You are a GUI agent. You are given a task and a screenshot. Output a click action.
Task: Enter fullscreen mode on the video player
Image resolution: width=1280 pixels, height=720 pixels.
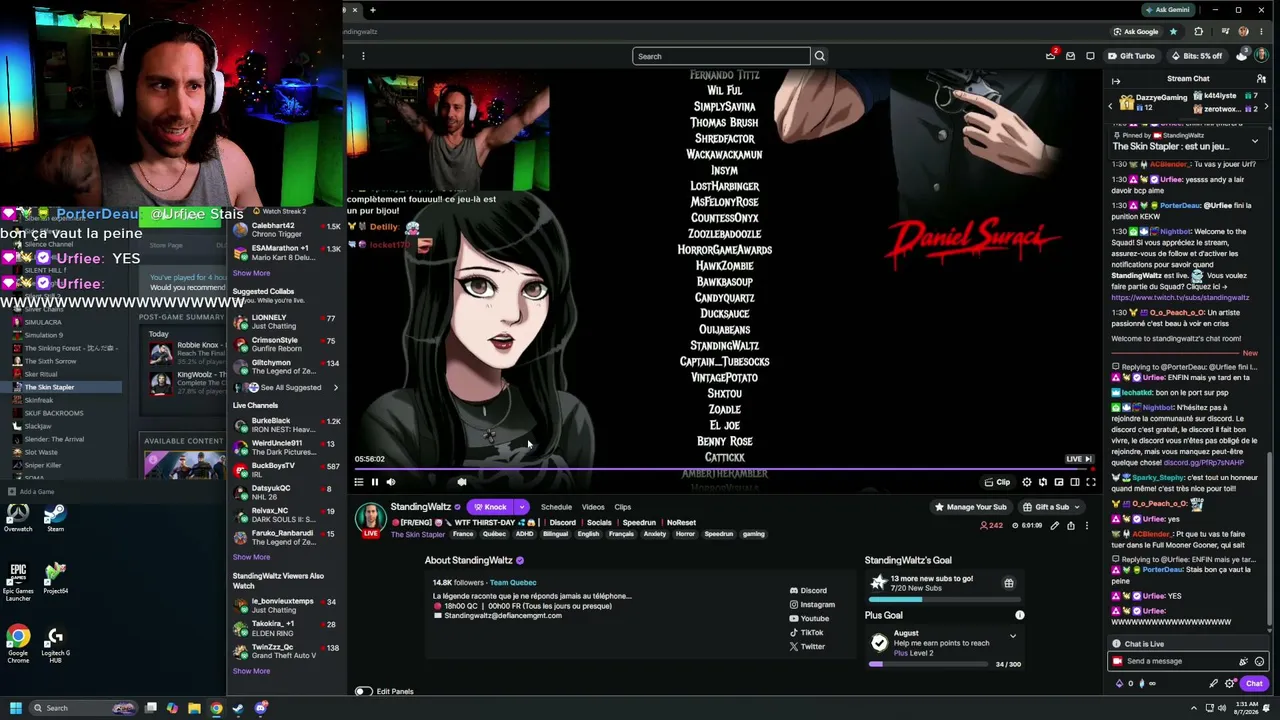1091,482
